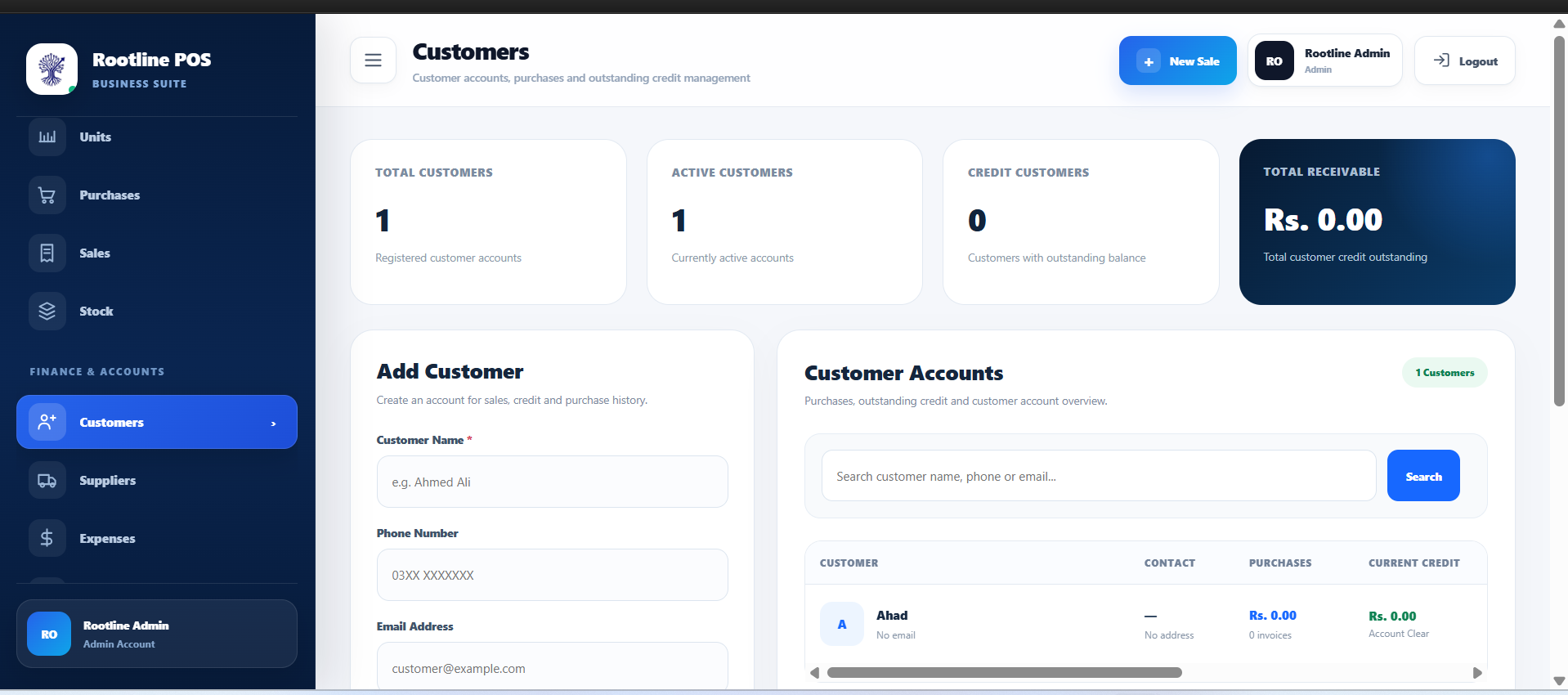Click the Total Receivable card
The width and height of the screenshot is (1568, 695).
coord(1378,222)
